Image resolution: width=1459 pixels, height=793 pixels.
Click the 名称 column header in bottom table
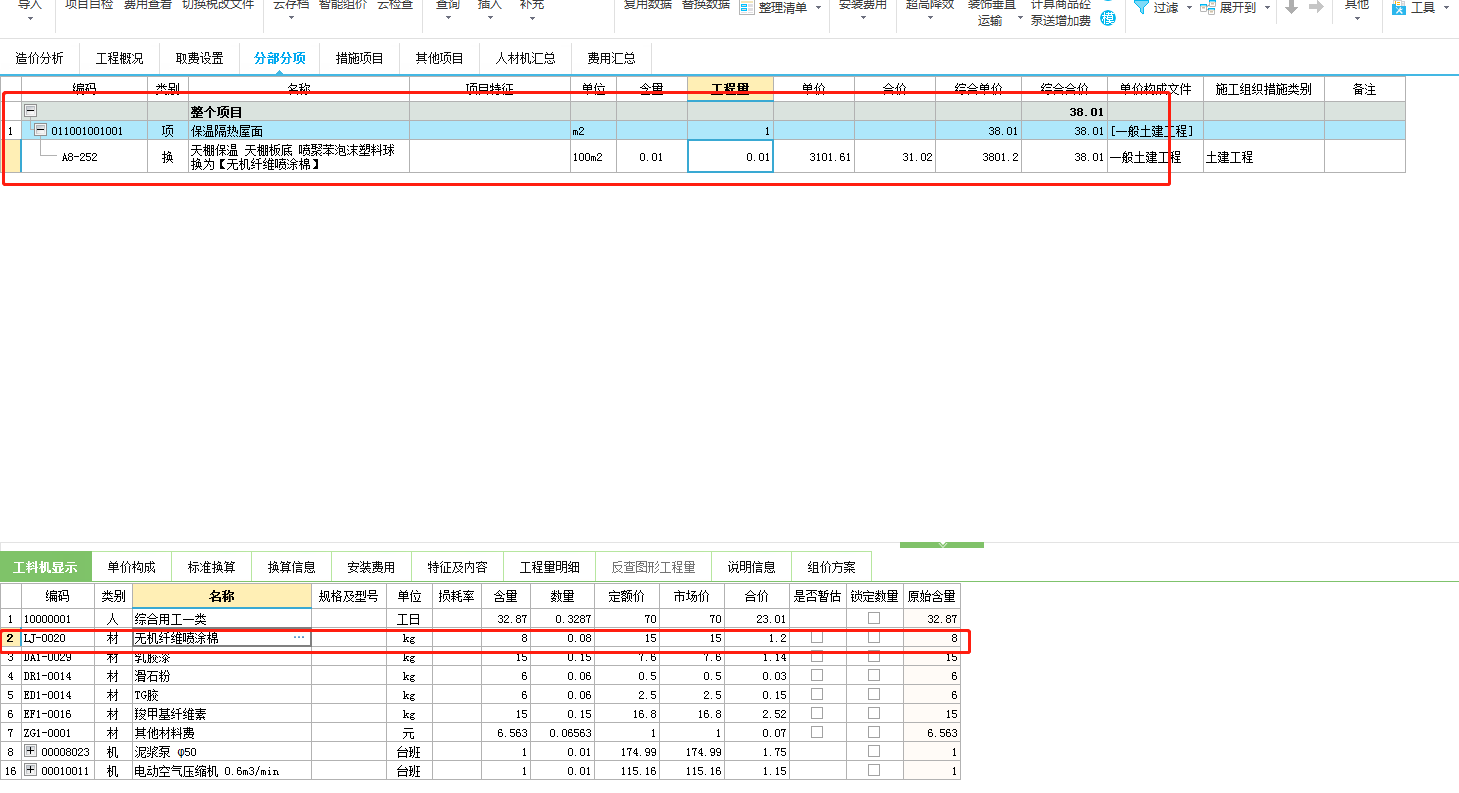click(221, 596)
